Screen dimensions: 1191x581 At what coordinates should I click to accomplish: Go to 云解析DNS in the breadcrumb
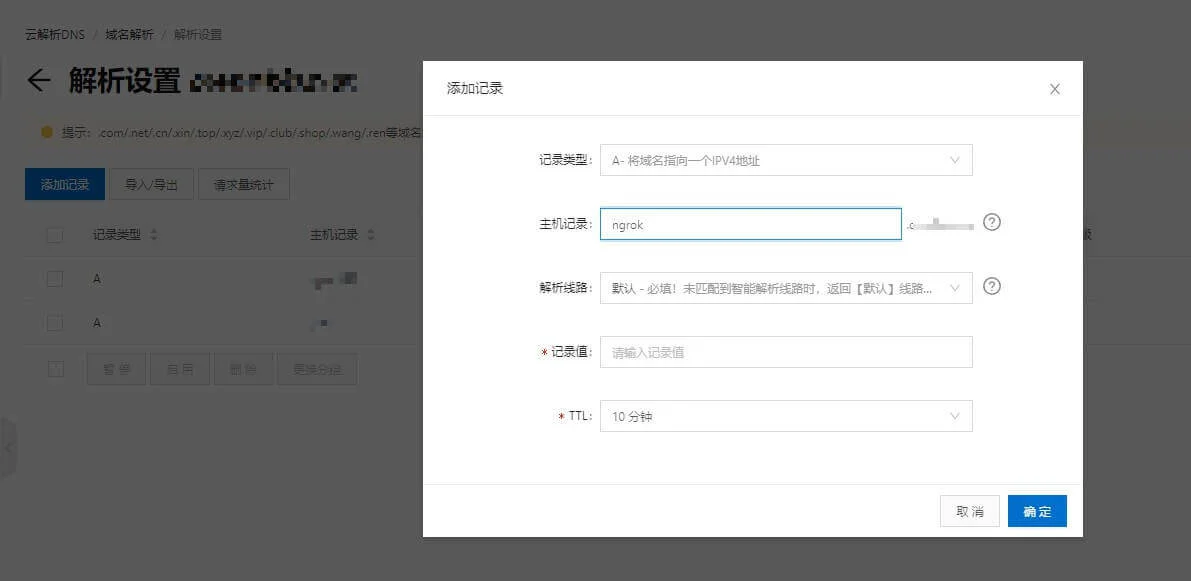pos(55,34)
